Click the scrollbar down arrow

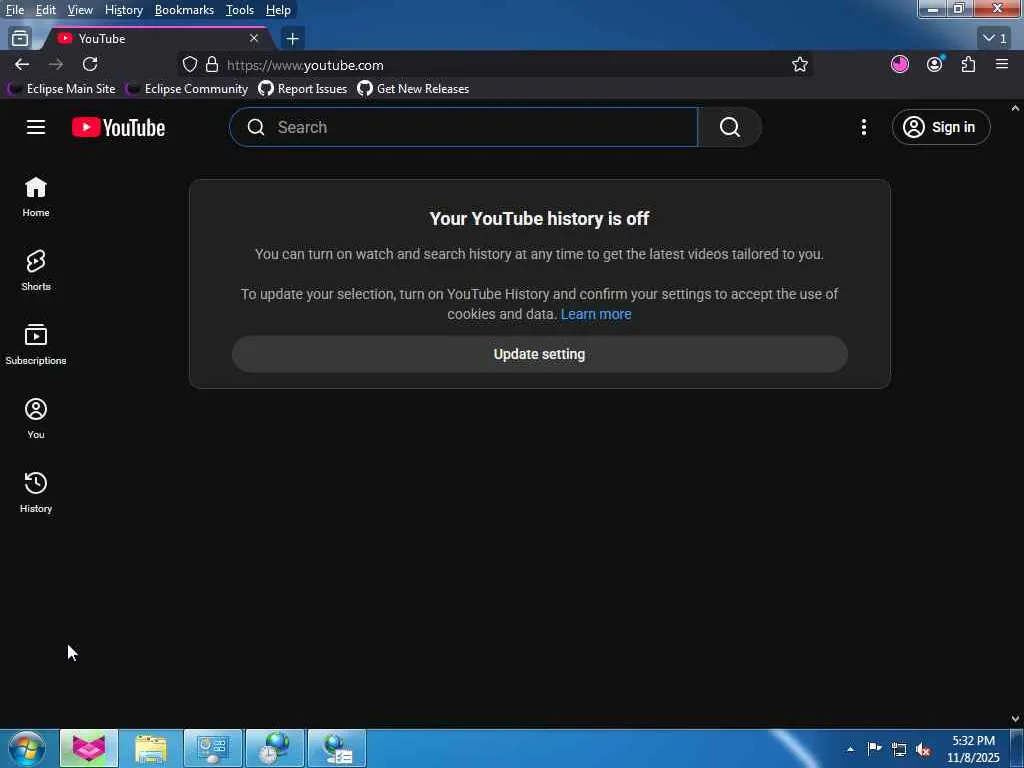point(1015,719)
